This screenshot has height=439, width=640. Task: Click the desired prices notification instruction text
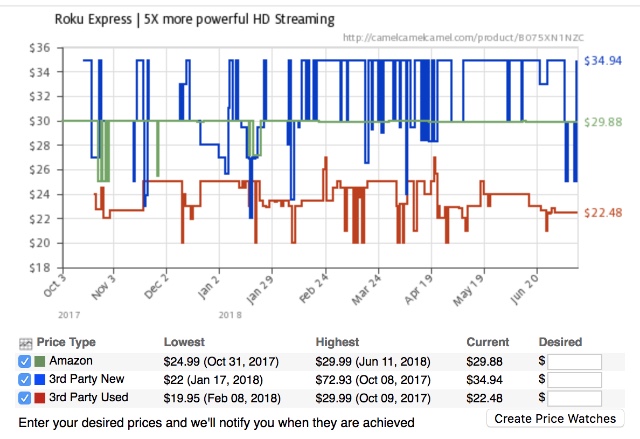(216, 422)
